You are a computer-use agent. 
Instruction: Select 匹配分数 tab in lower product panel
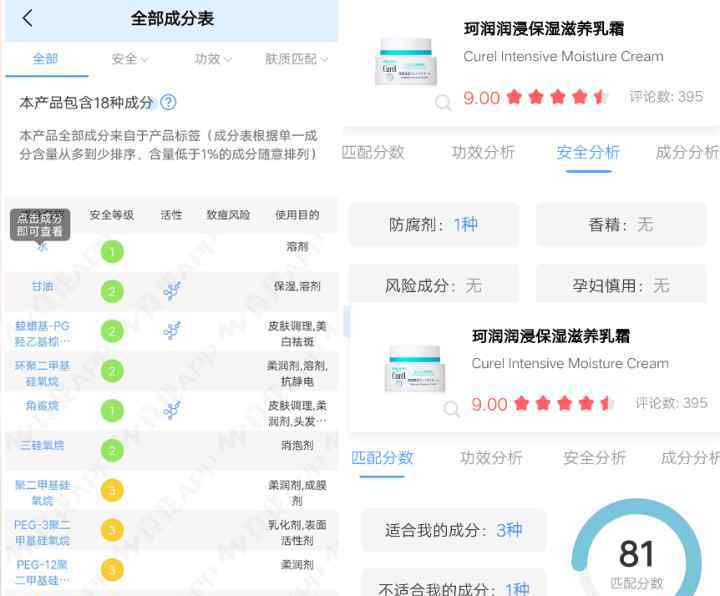pos(382,458)
